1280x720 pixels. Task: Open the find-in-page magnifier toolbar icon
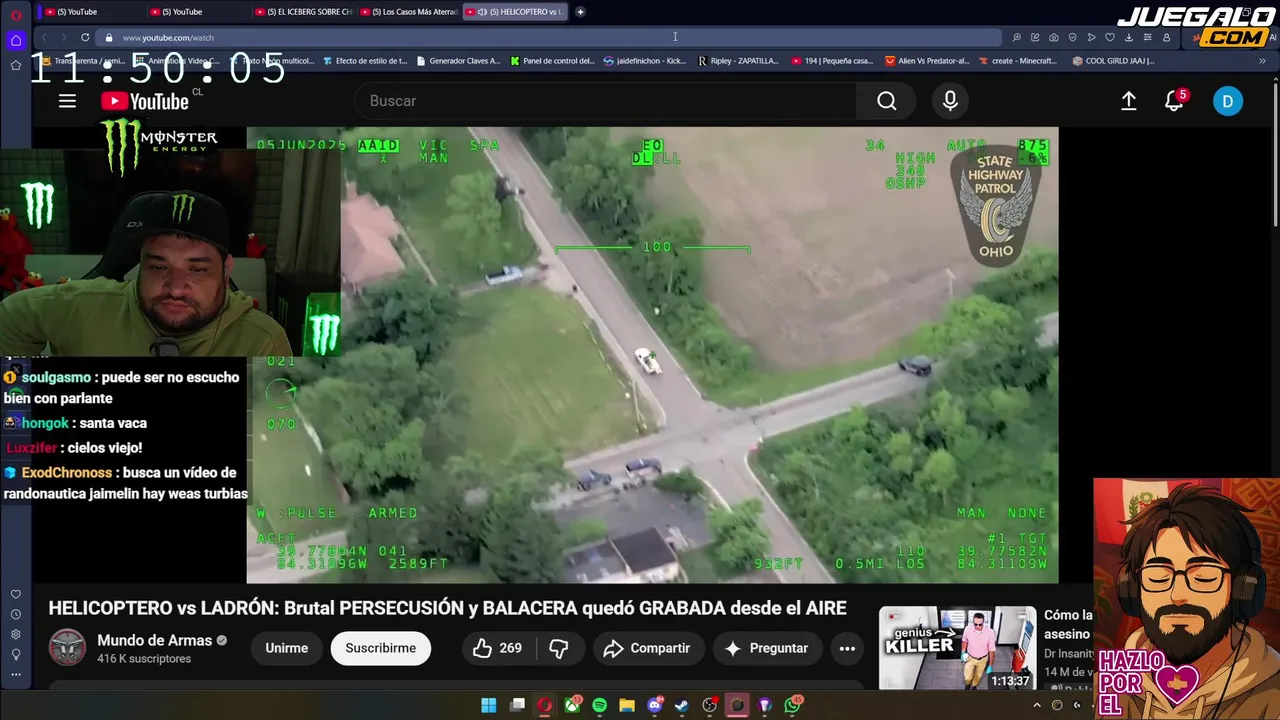point(1016,38)
